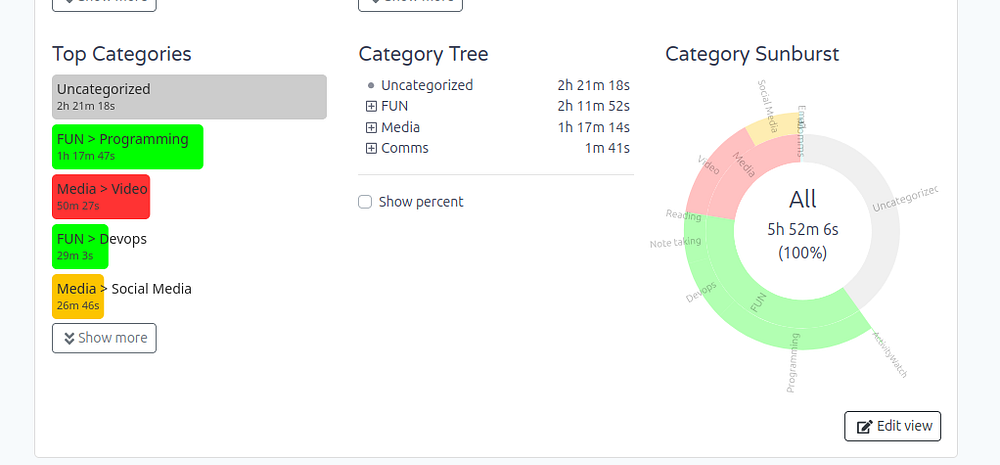Expand Media plus icon in Category Tree
This screenshot has width=1000, height=465.
coord(371,127)
